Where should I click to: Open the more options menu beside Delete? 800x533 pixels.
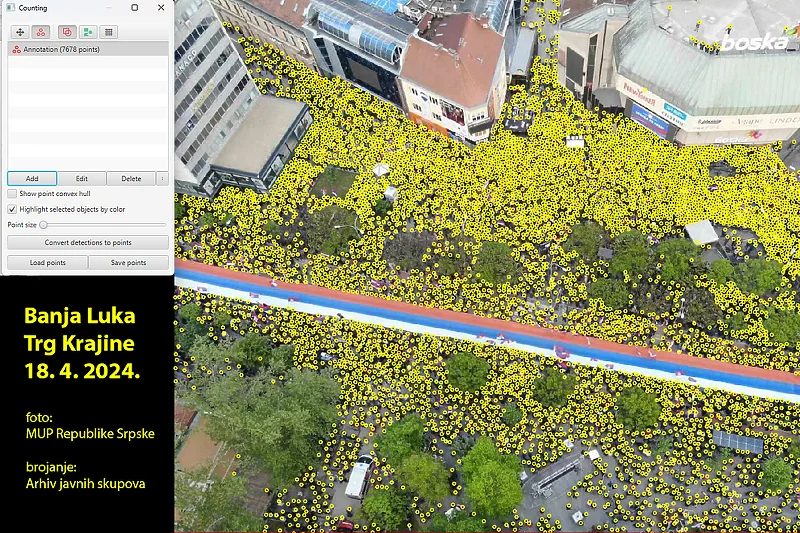click(163, 178)
